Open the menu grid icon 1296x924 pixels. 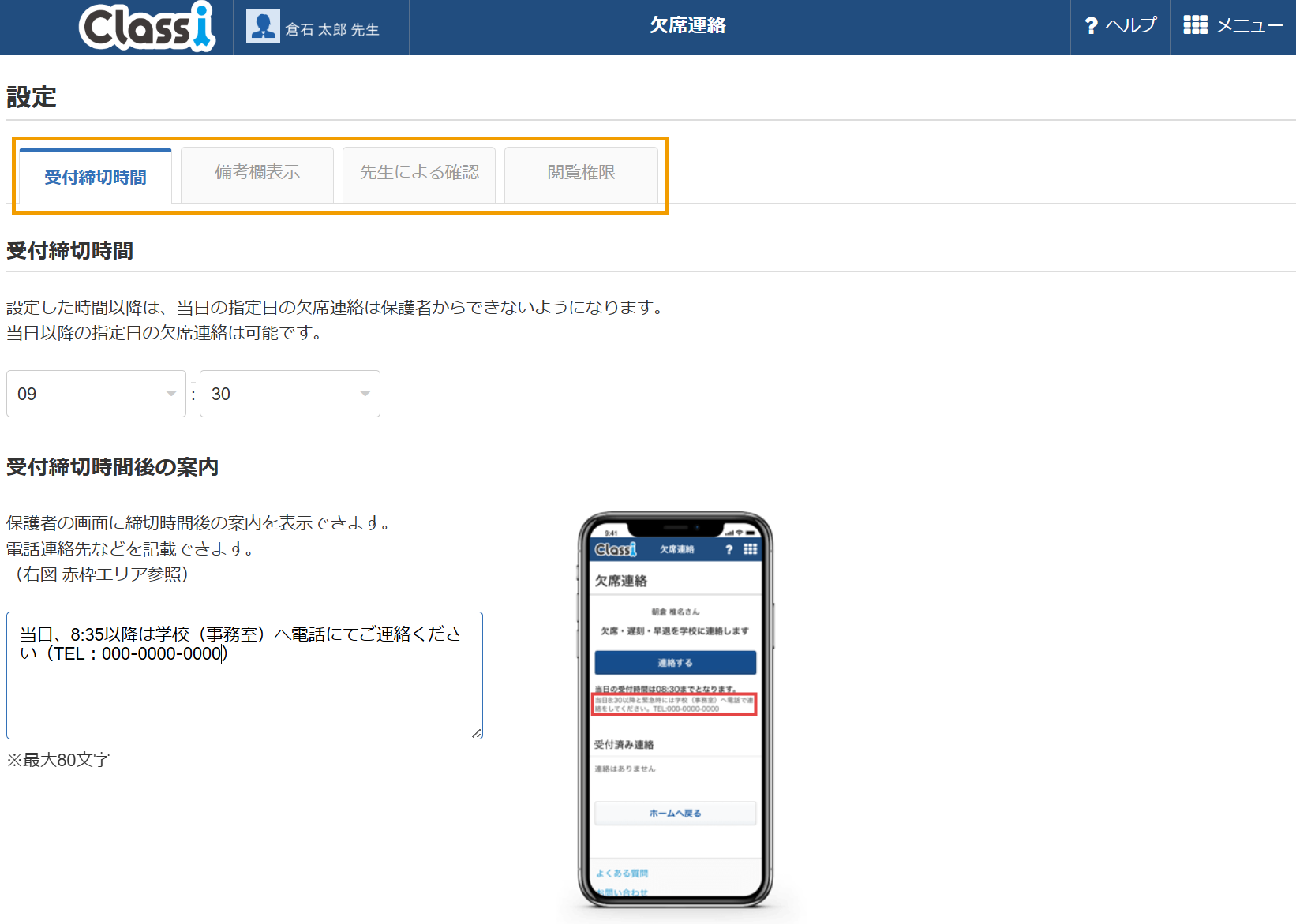point(1195,25)
